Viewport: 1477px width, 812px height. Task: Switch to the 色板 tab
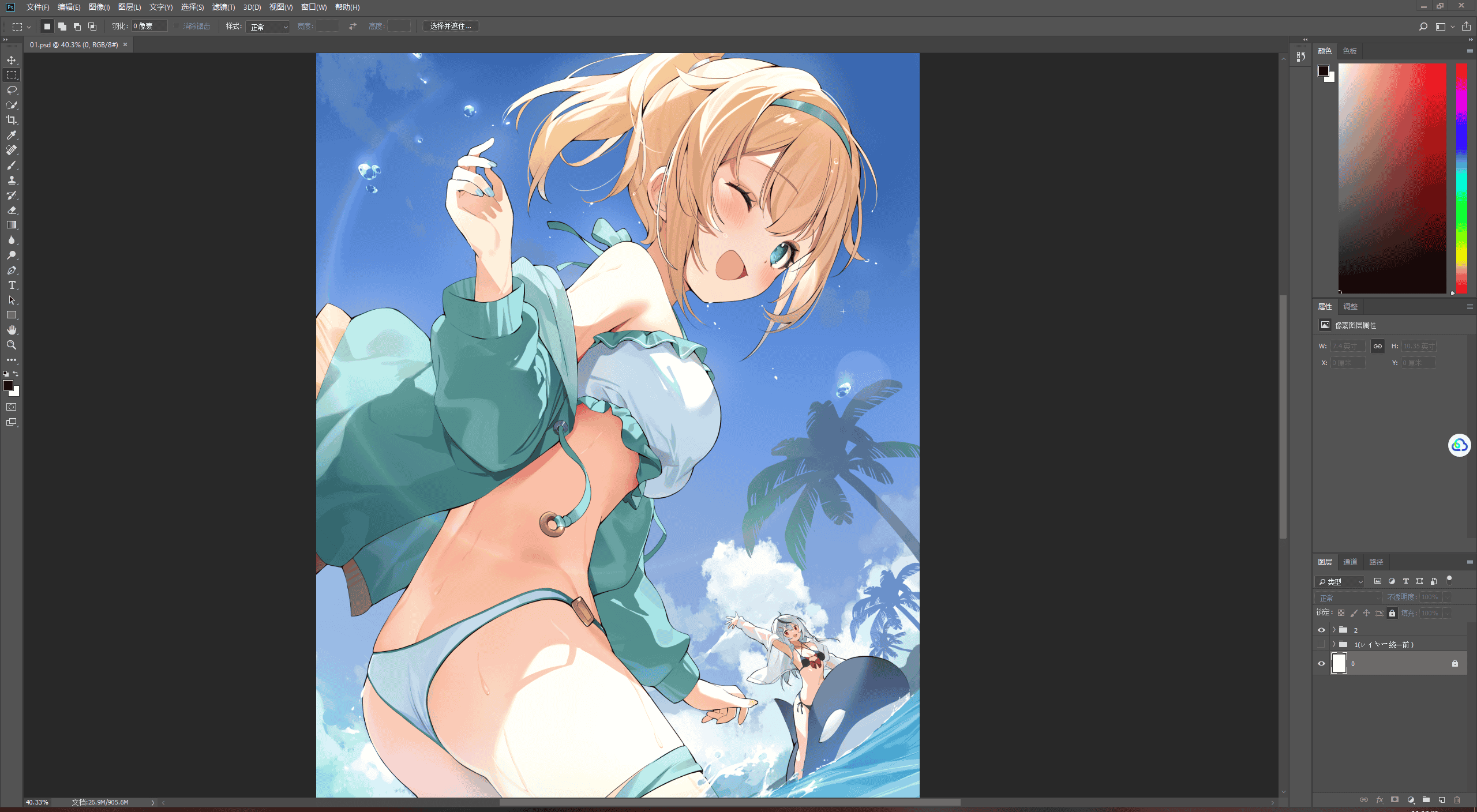(x=1349, y=51)
